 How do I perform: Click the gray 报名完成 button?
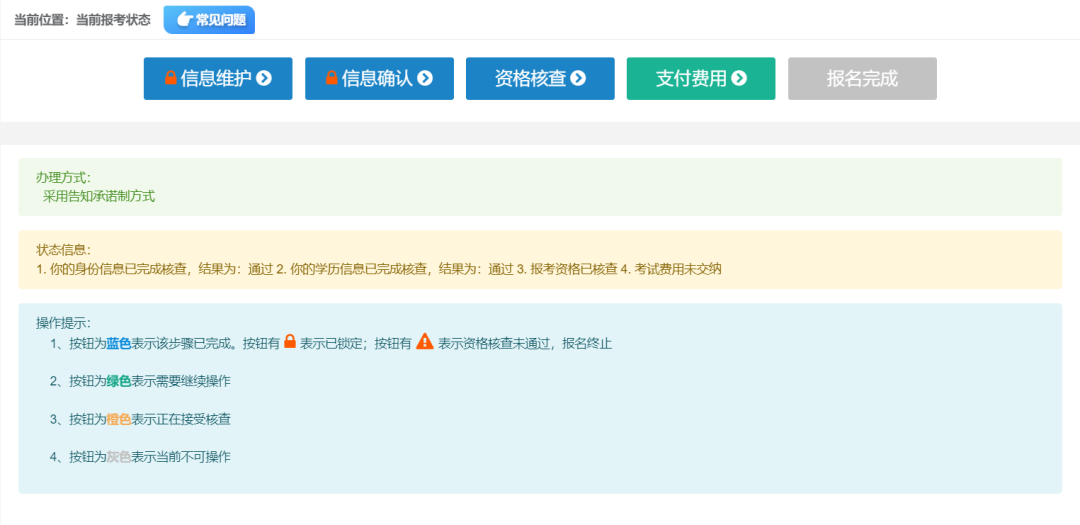(862, 79)
